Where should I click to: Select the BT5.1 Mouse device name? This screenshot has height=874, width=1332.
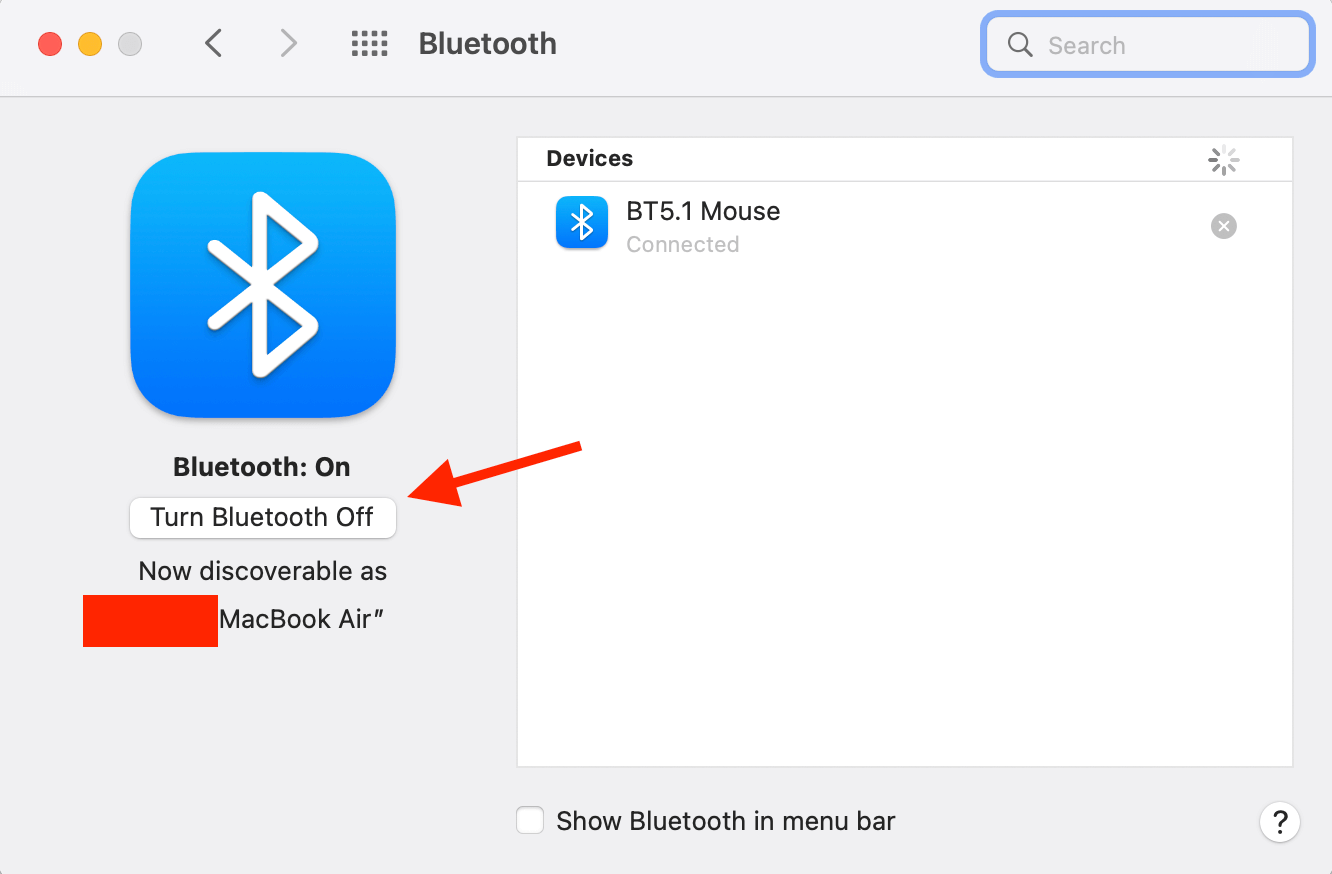tap(703, 211)
